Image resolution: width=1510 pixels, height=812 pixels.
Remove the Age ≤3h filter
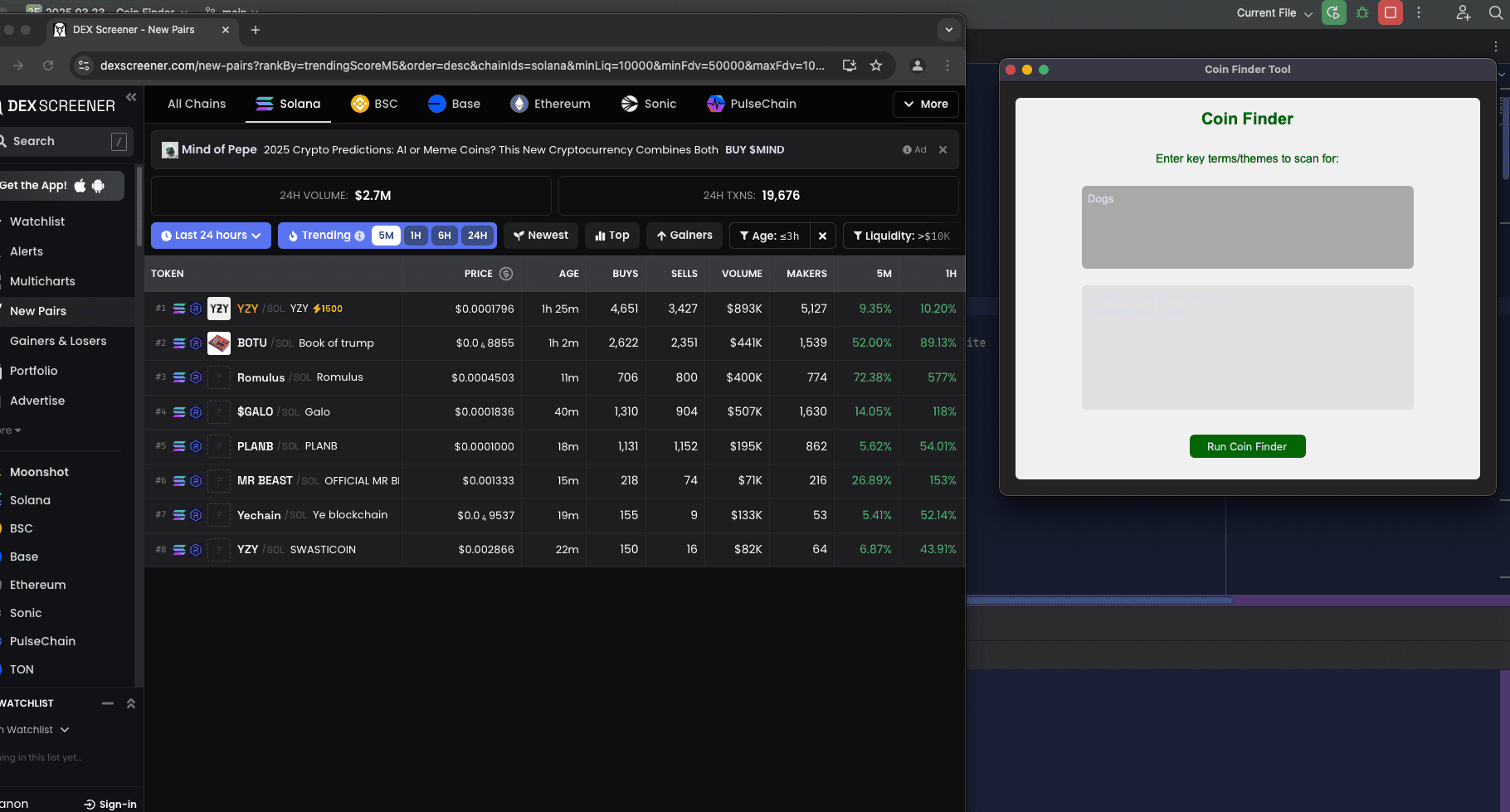tap(822, 236)
